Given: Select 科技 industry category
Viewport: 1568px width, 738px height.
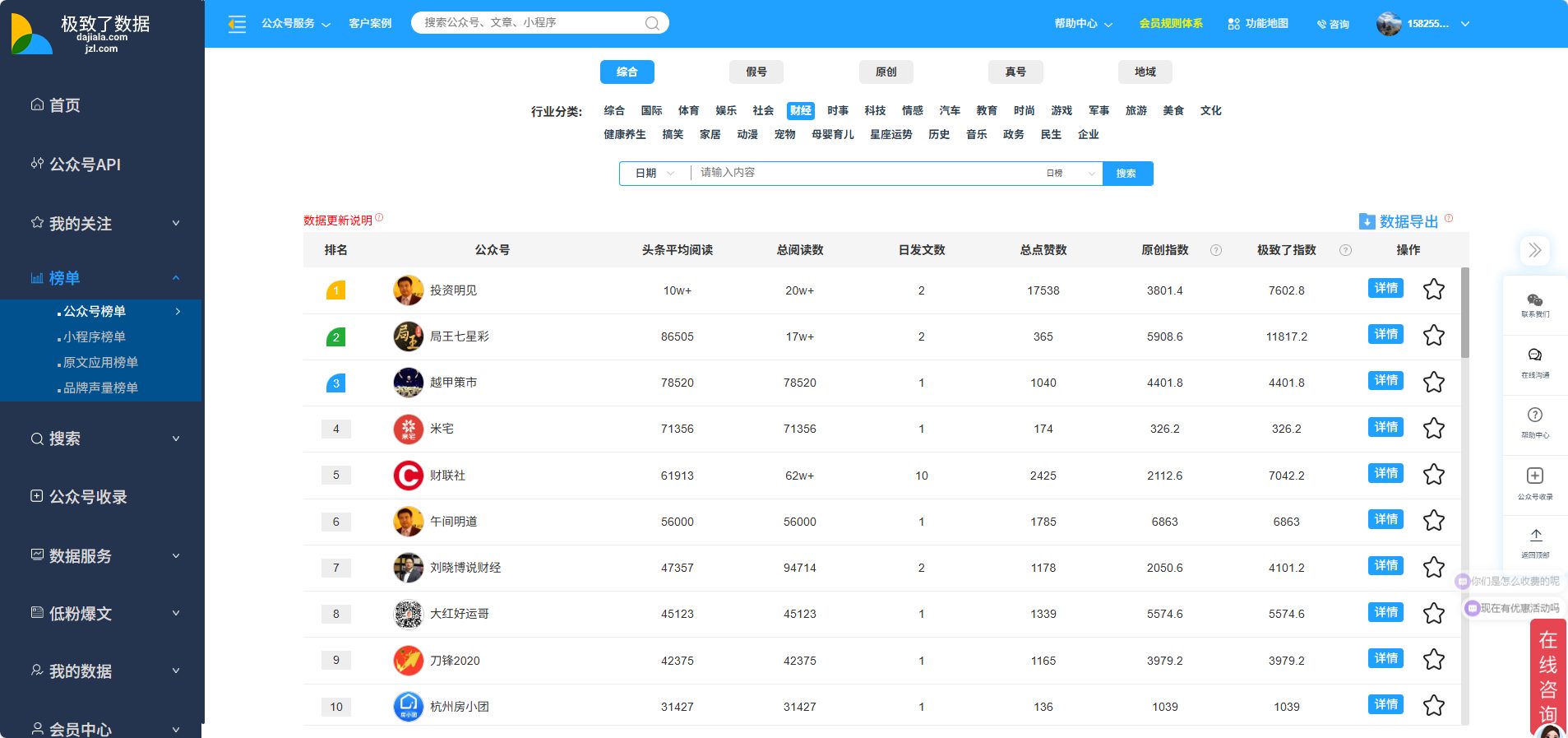Looking at the screenshot, I should (875, 110).
